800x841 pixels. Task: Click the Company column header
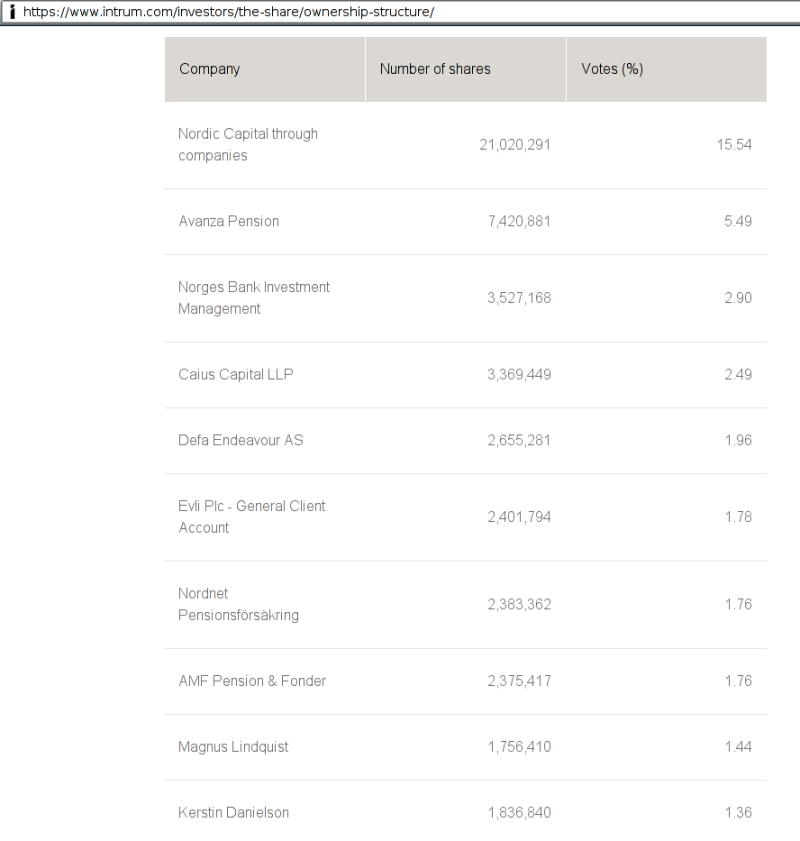(210, 69)
